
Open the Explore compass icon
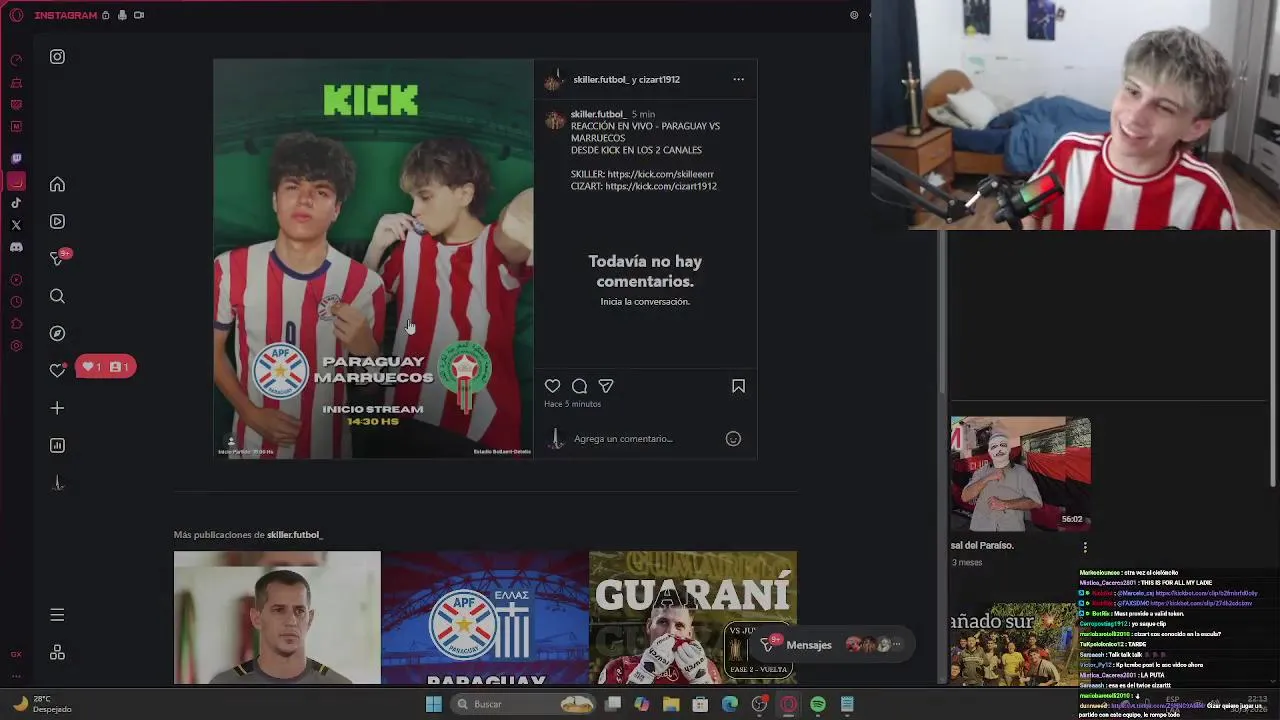(57, 333)
